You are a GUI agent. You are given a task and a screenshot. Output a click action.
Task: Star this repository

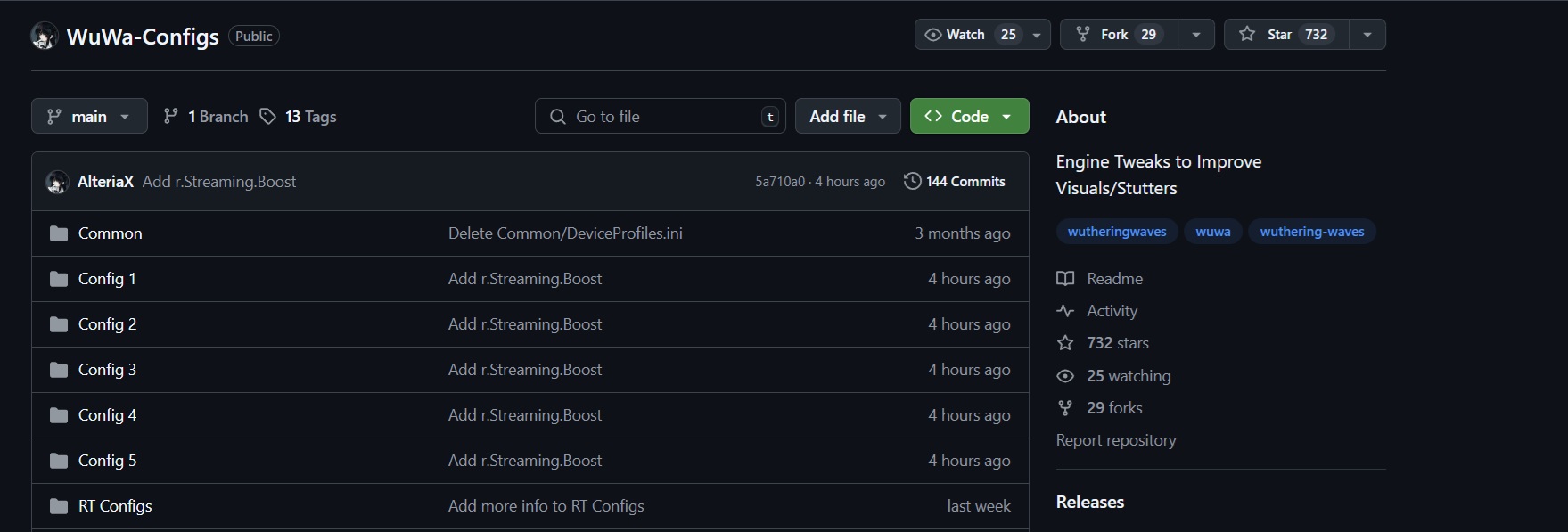coord(1286,35)
